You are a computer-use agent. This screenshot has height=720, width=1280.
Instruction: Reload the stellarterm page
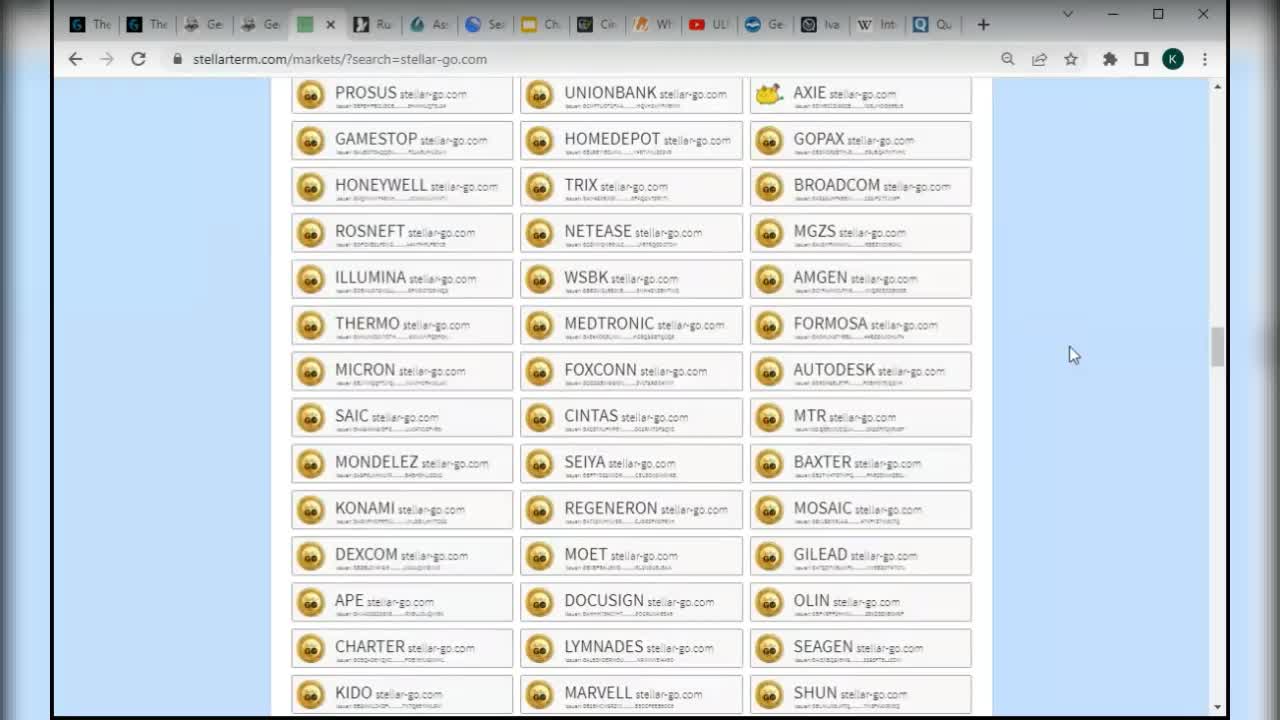pos(138,59)
